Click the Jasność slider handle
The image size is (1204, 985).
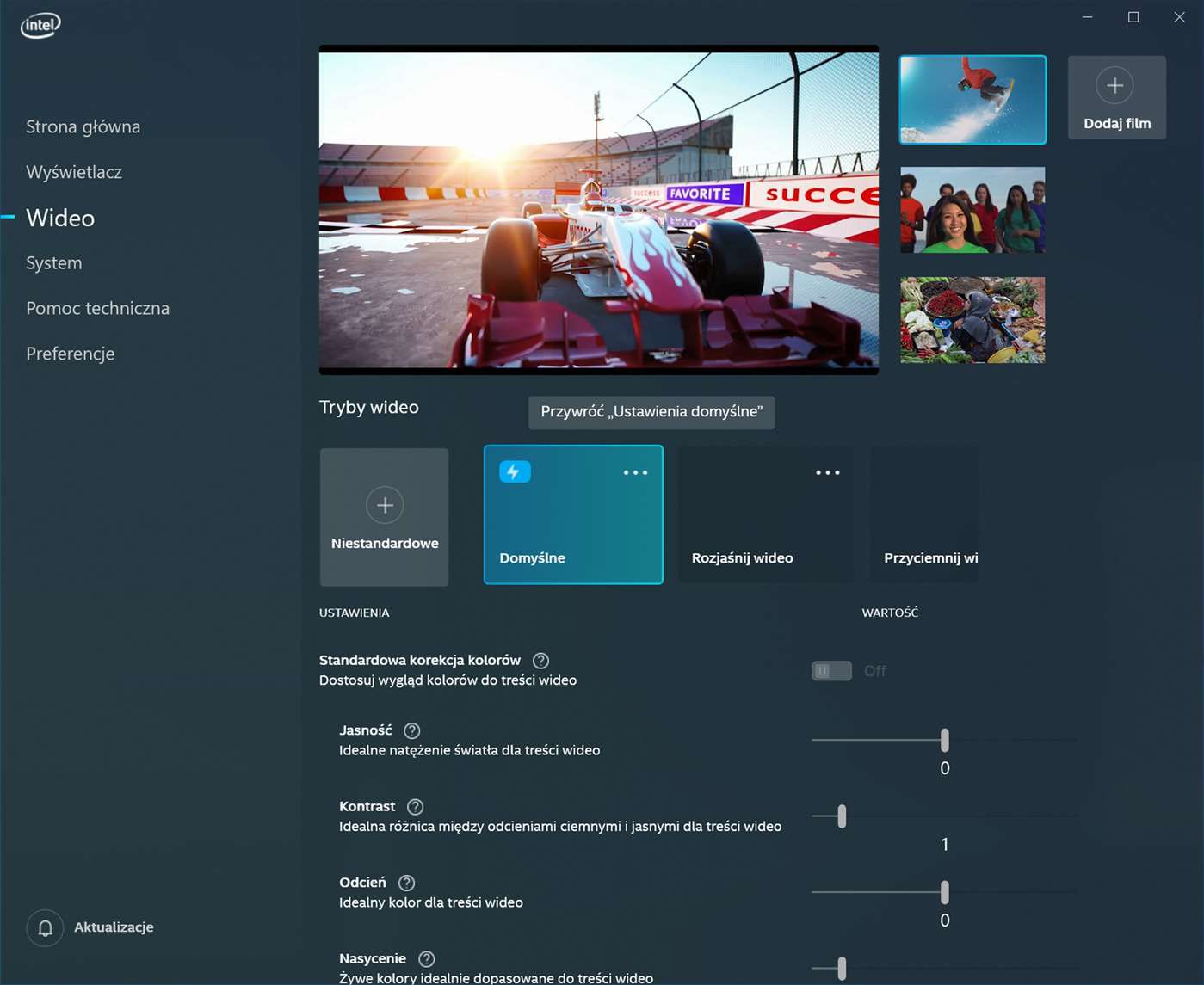(945, 740)
